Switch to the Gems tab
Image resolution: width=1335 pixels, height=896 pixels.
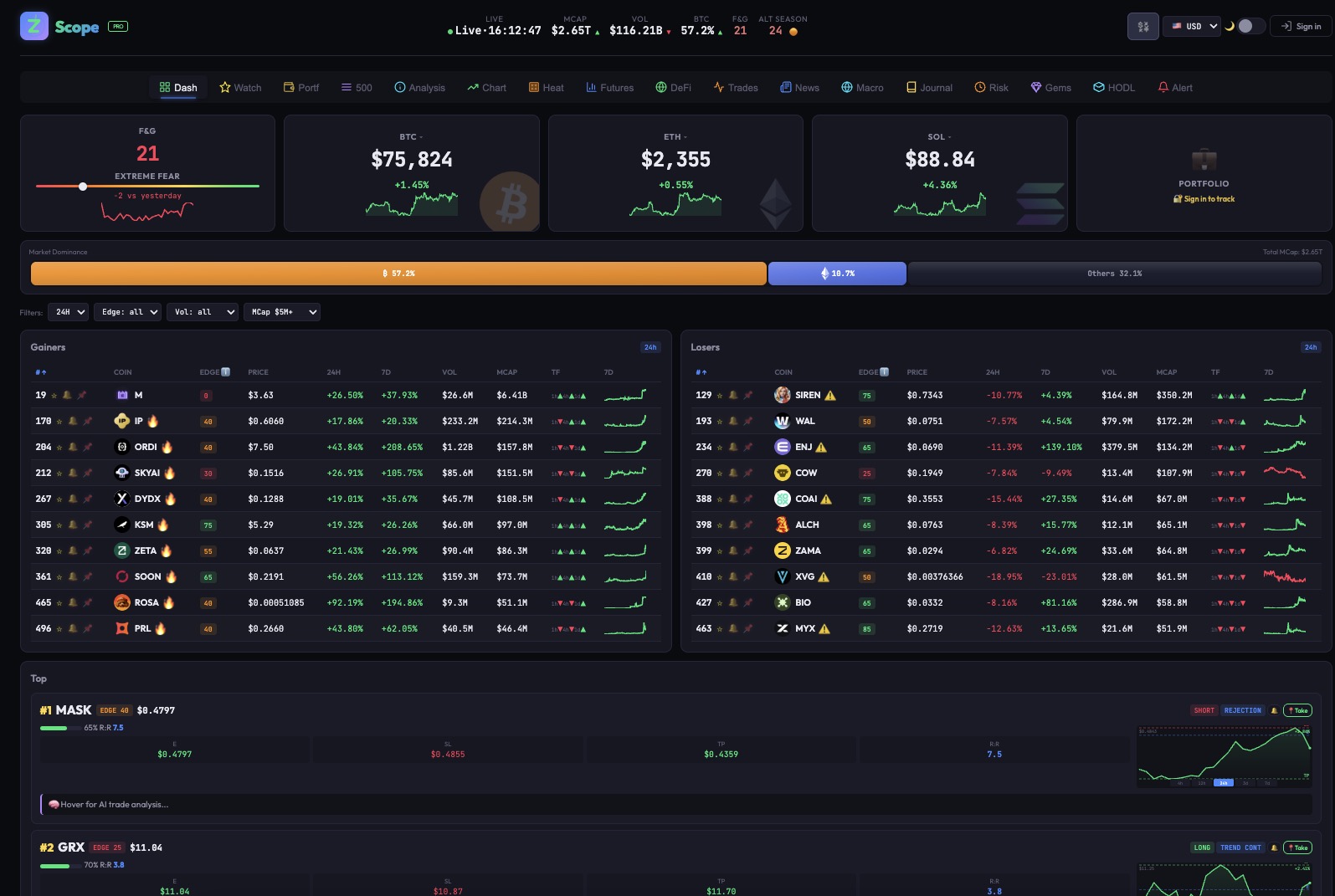(x=1050, y=88)
